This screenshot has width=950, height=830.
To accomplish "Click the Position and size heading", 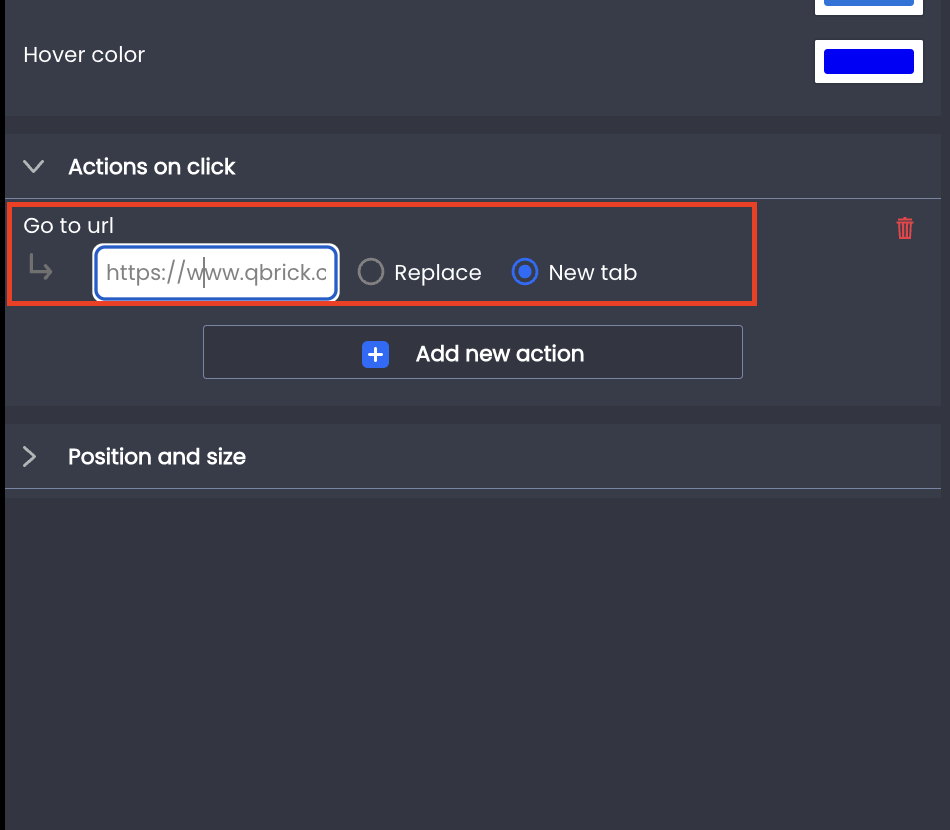I will coord(157,457).
